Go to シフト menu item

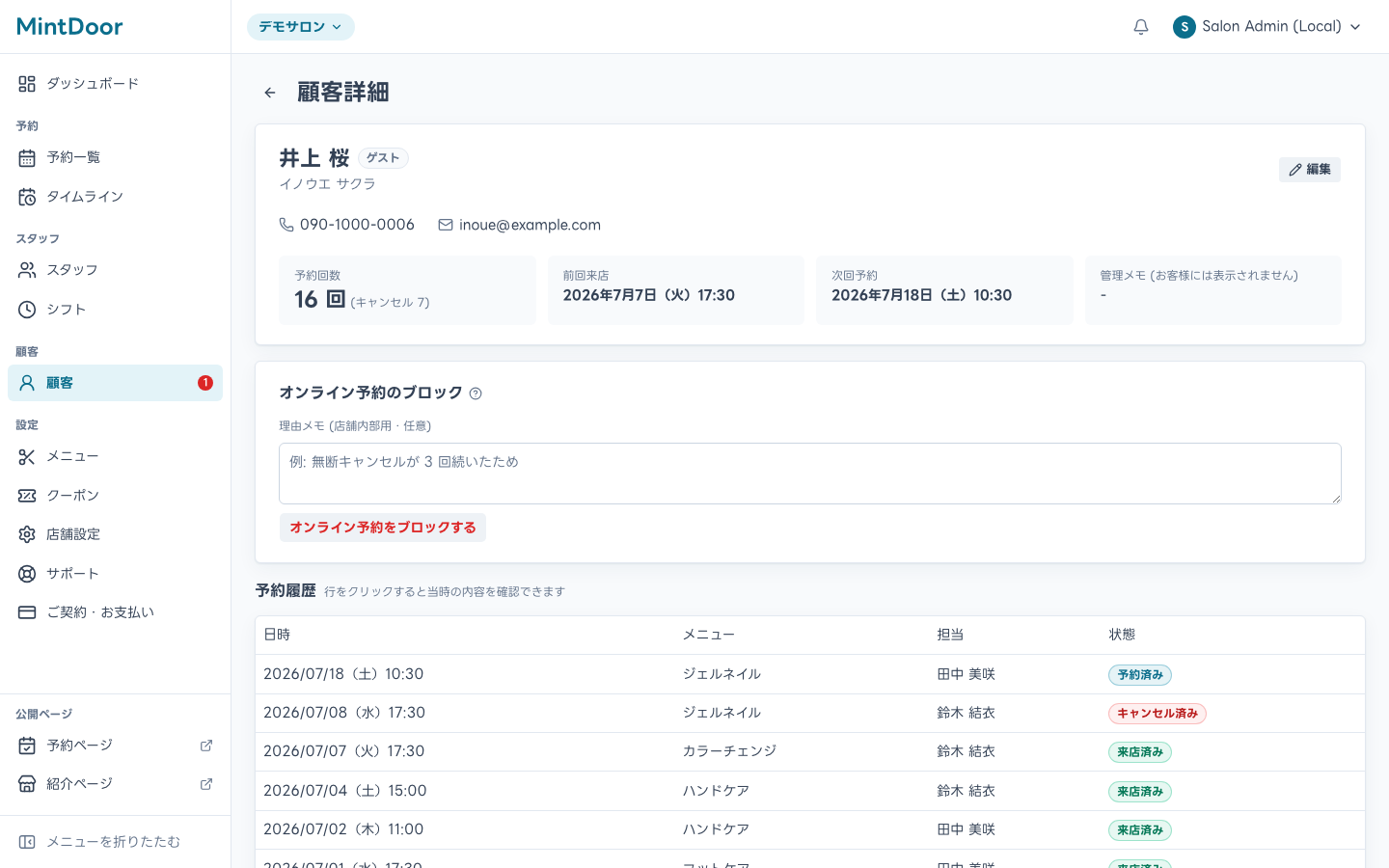(x=116, y=310)
